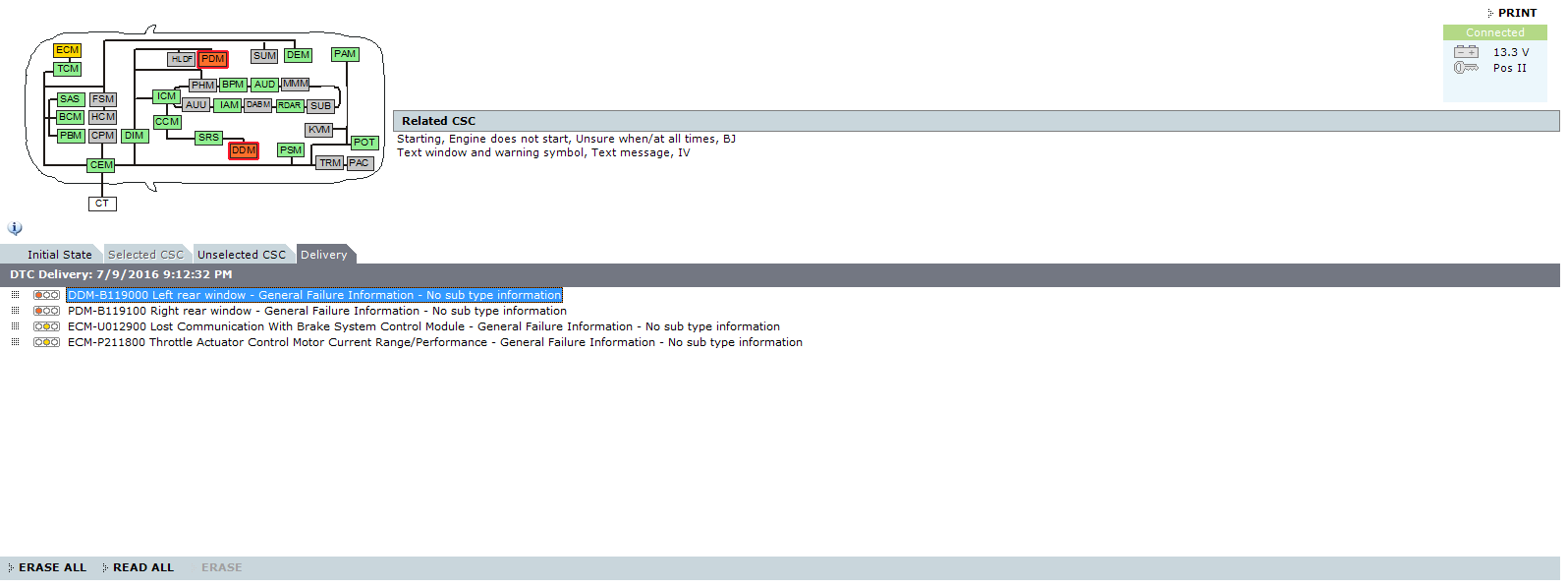Expand details grid for ECM-U012900 row
The image size is (1568, 588).
15,326
